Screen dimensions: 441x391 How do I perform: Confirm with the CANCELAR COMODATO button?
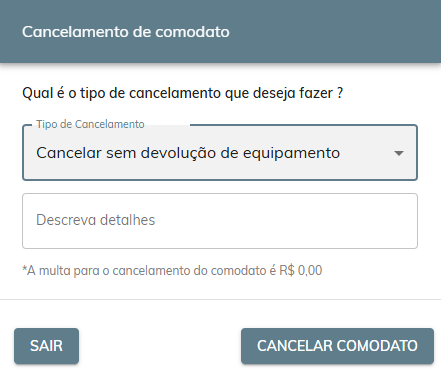pyautogui.click(x=337, y=346)
